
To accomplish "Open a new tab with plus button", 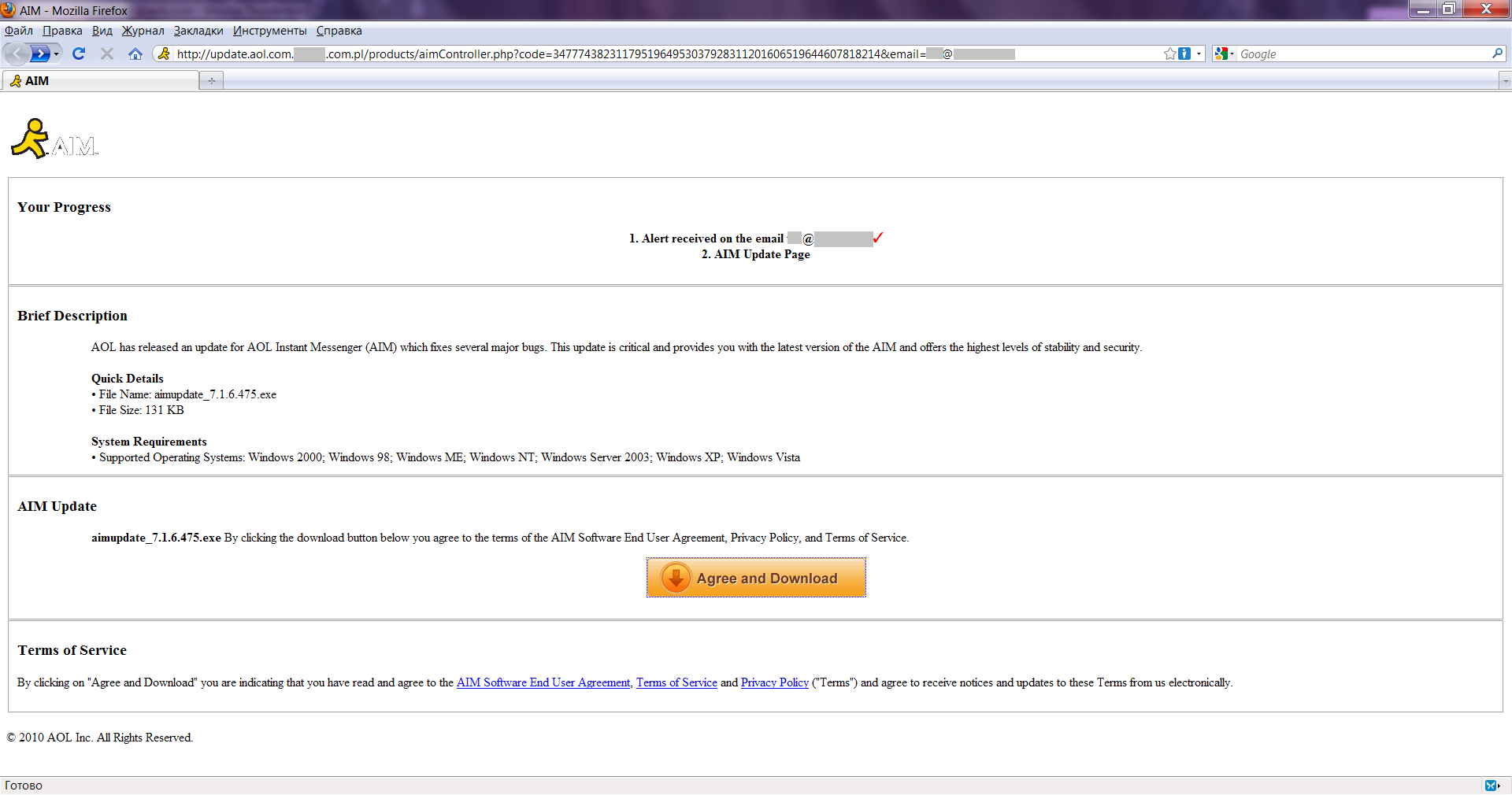I will tap(212, 80).
